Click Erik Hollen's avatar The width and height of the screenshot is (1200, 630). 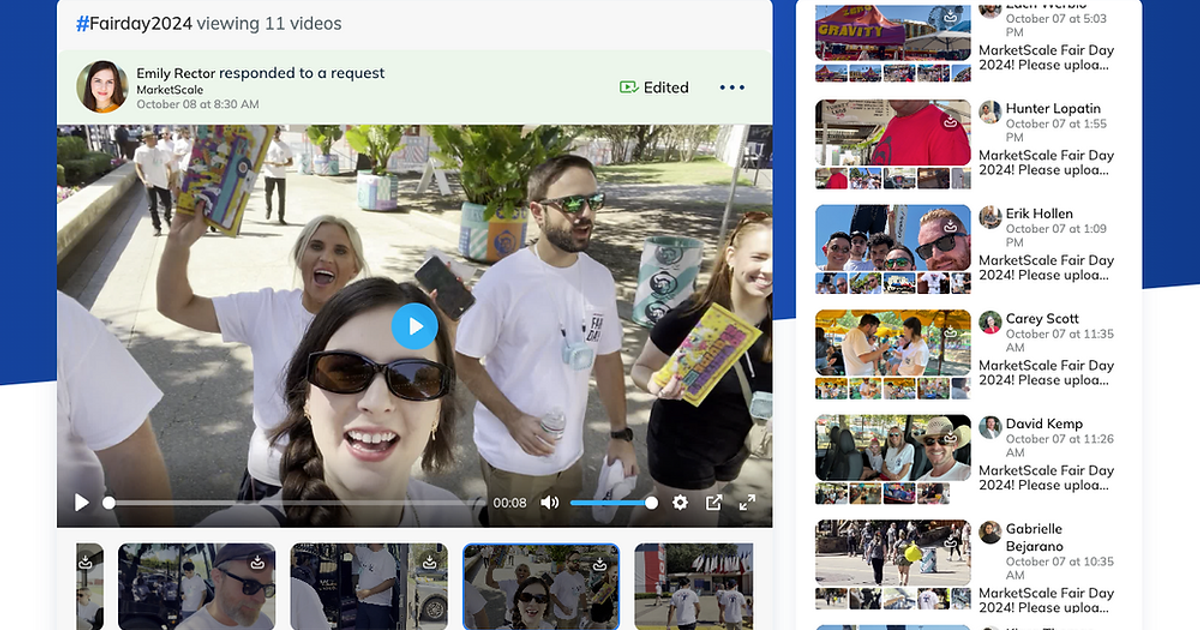[990, 217]
